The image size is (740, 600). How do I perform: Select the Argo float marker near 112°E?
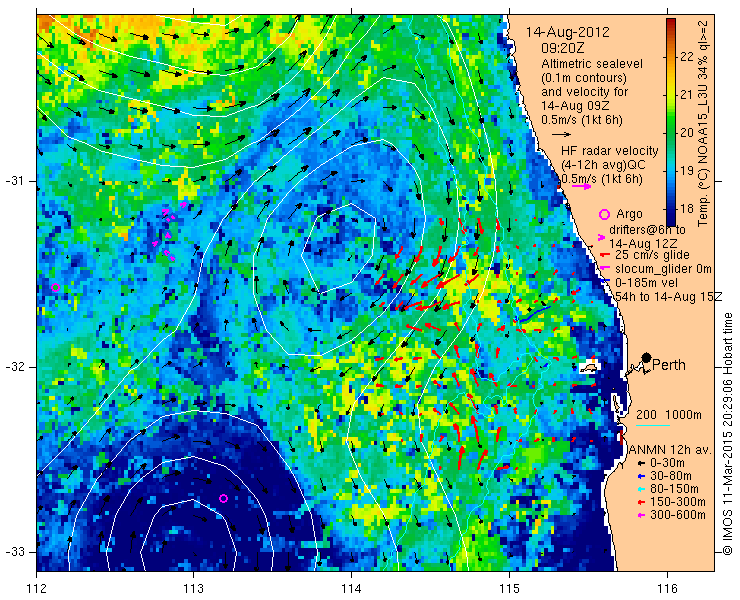[56, 287]
